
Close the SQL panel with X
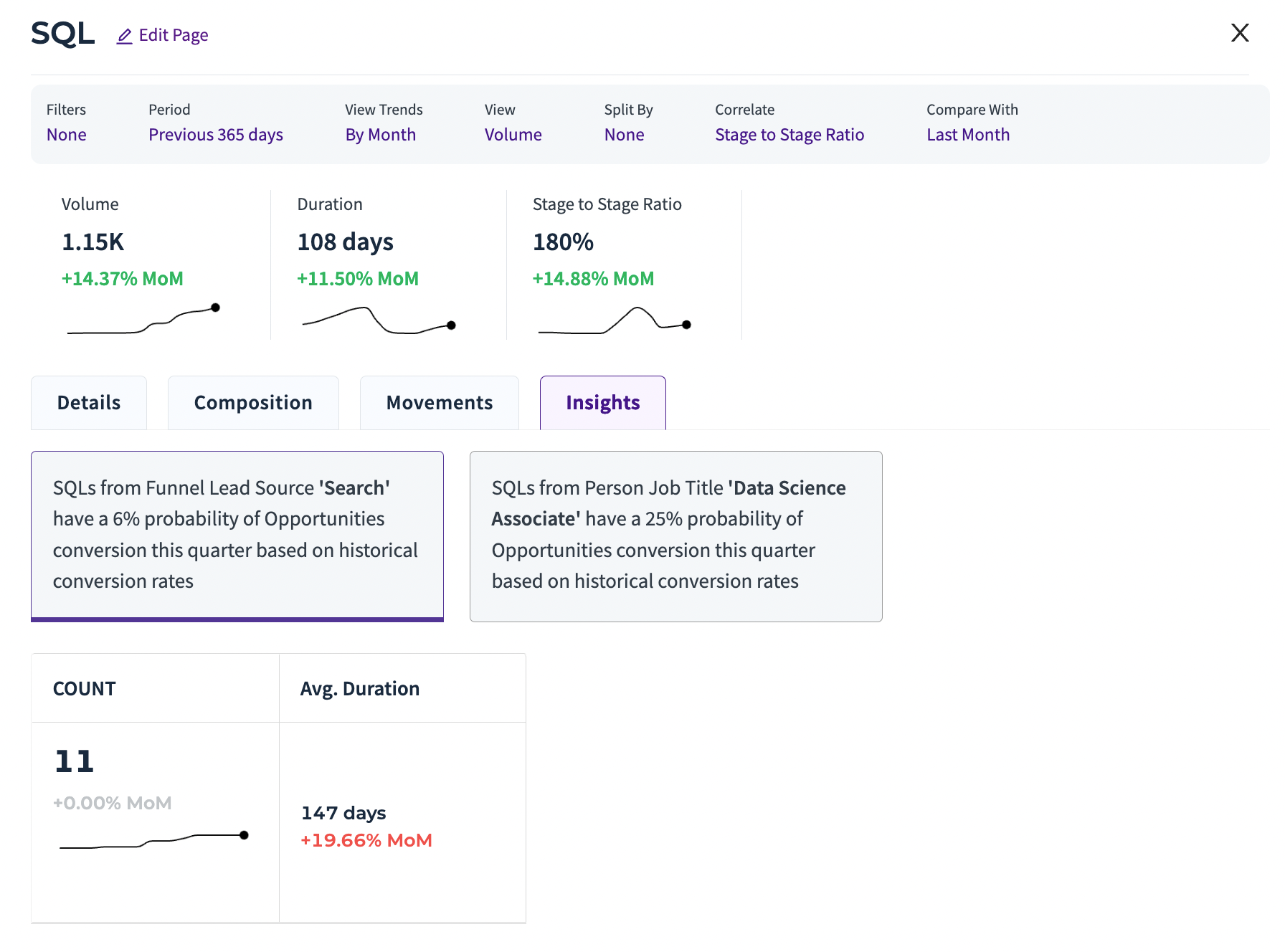coord(1240,33)
